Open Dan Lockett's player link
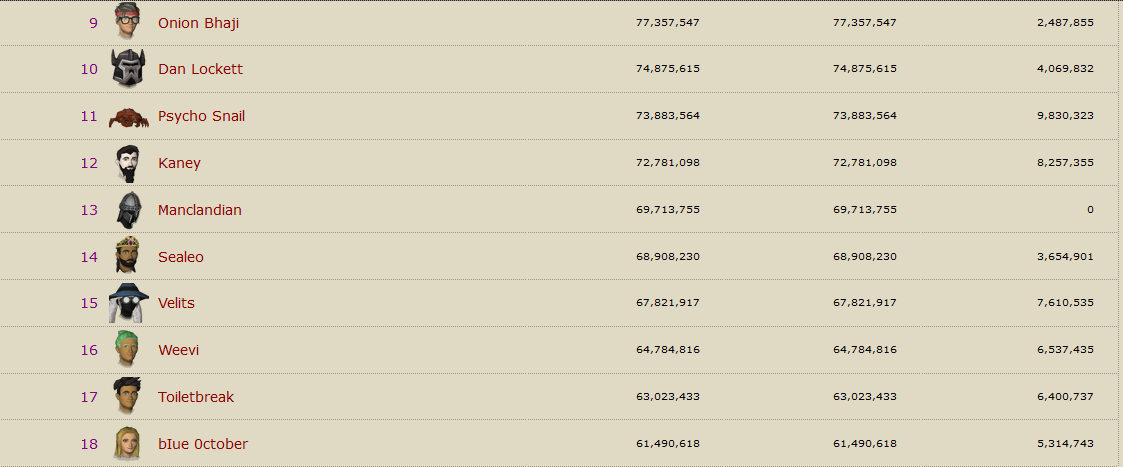The height and width of the screenshot is (467, 1123). point(200,69)
